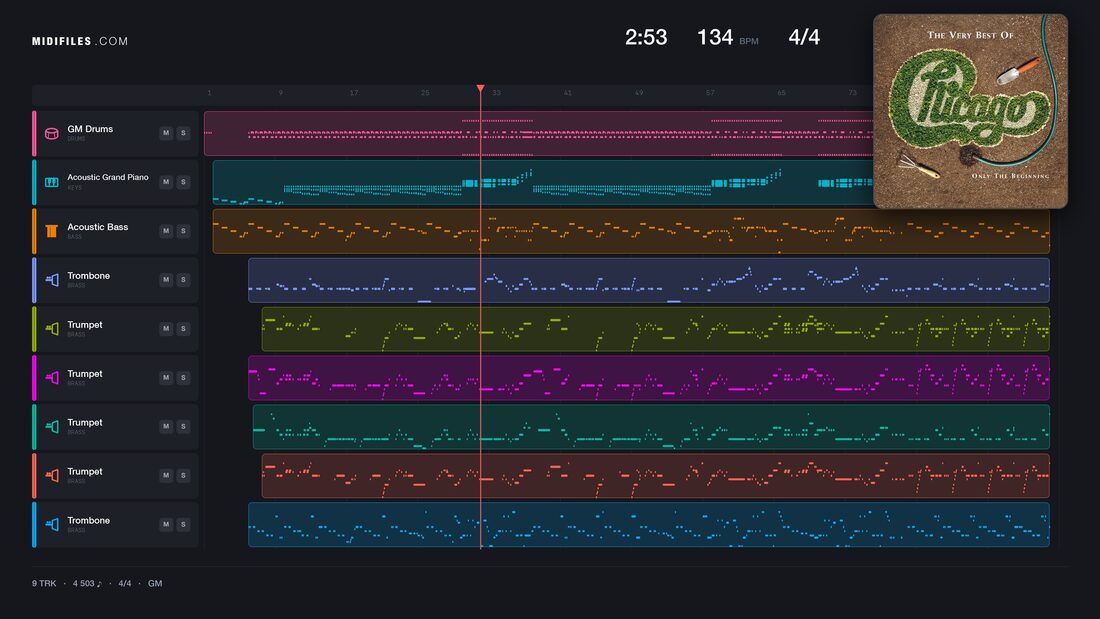
Task: Click the Acoustic Grand Piano keys icon
Action: click(52, 182)
